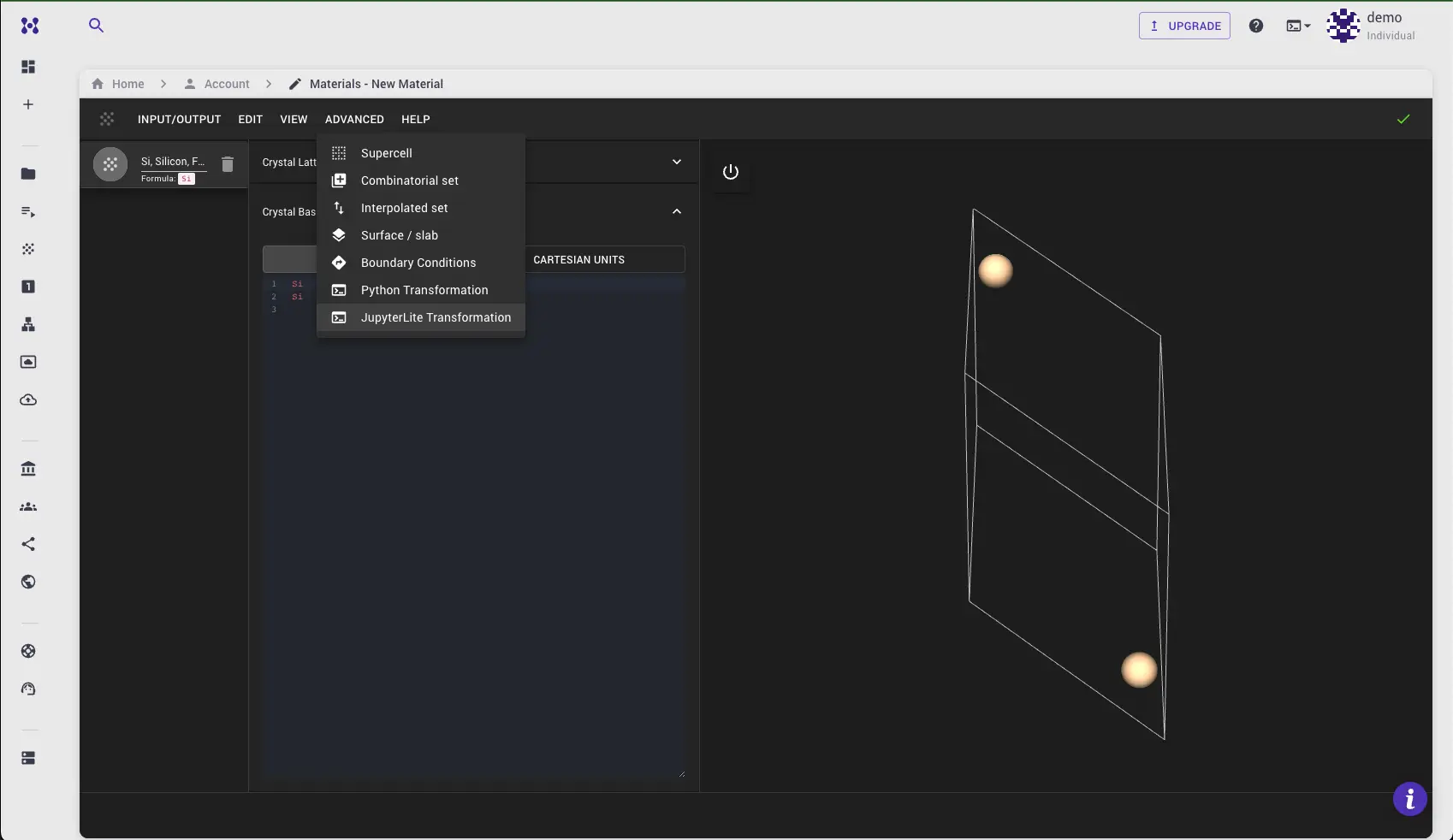Click the UPGRADE button
The height and width of the screenshot is (840, 1453).
1184,26
